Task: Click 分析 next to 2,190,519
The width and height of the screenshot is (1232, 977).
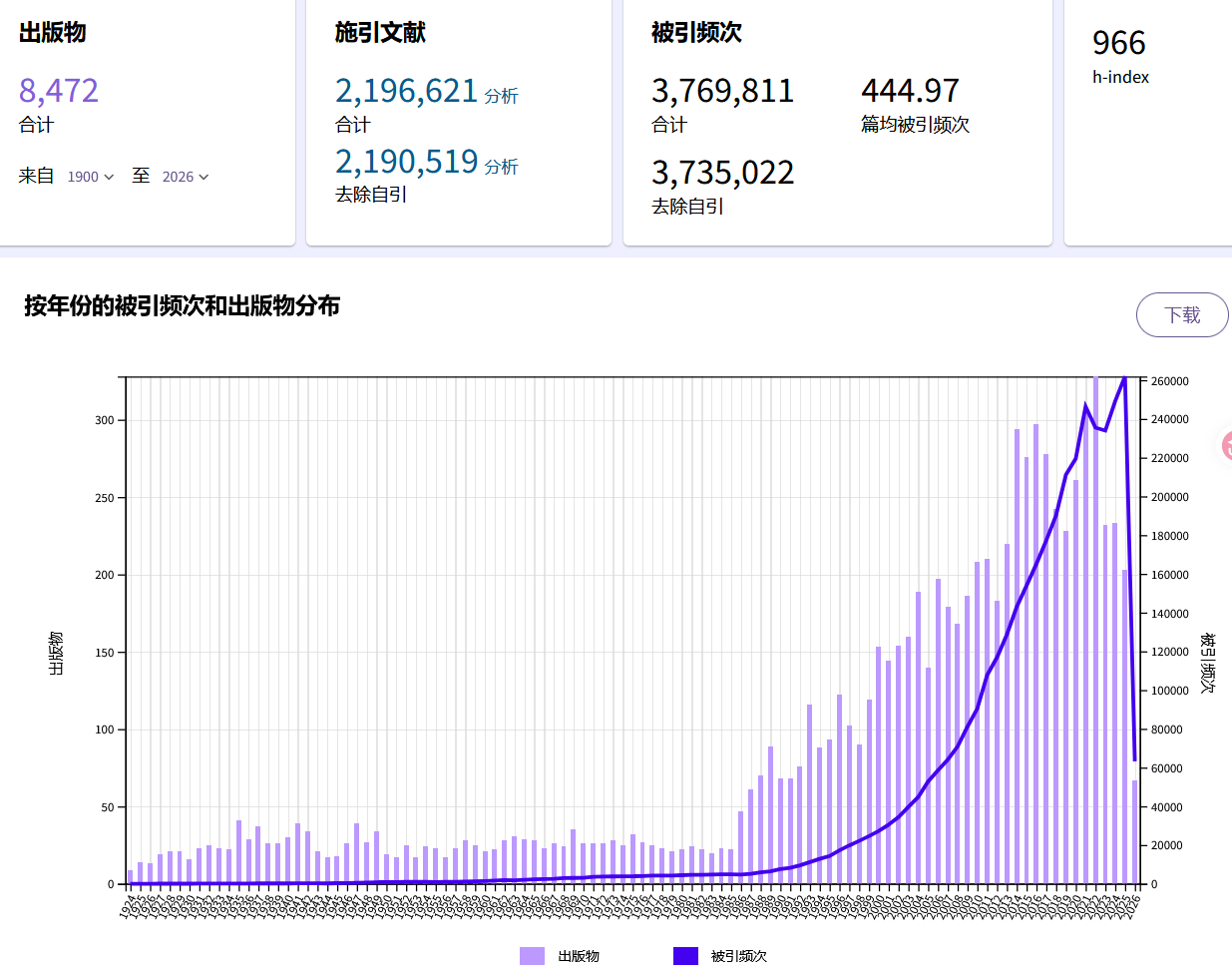Action: click(x=501, y=167)
